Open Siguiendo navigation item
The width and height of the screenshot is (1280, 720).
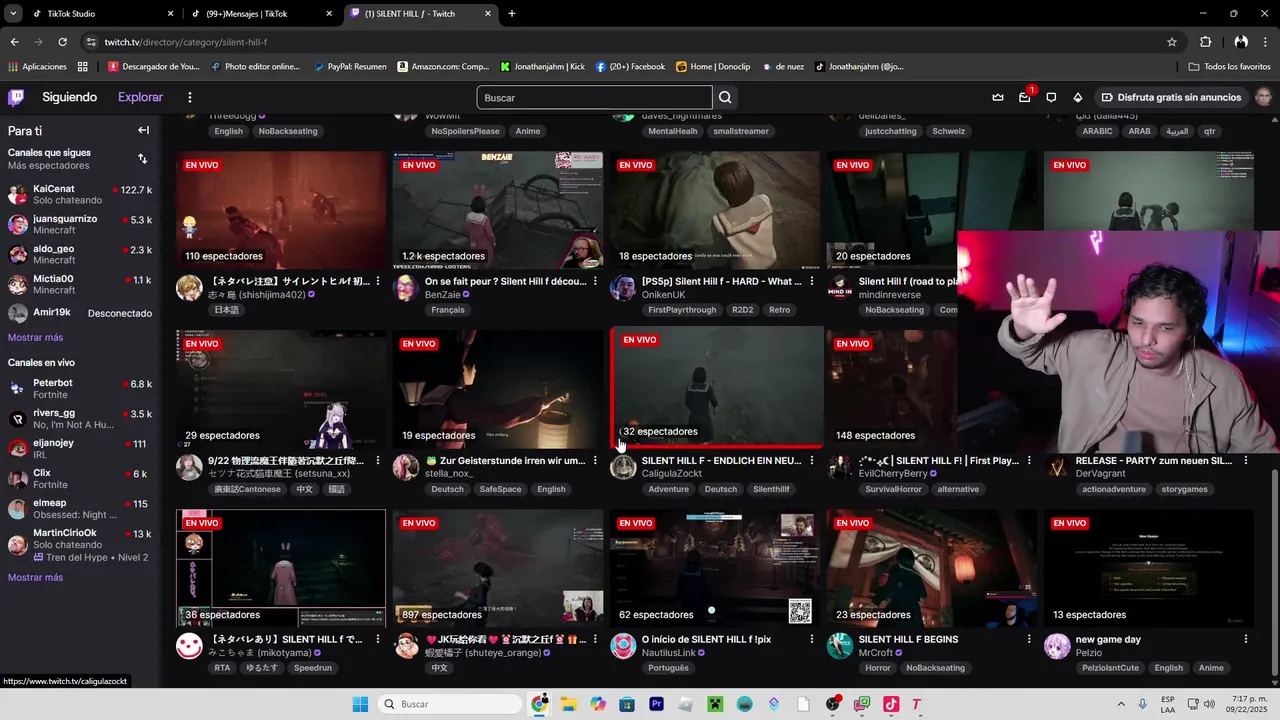click(69, 97)
